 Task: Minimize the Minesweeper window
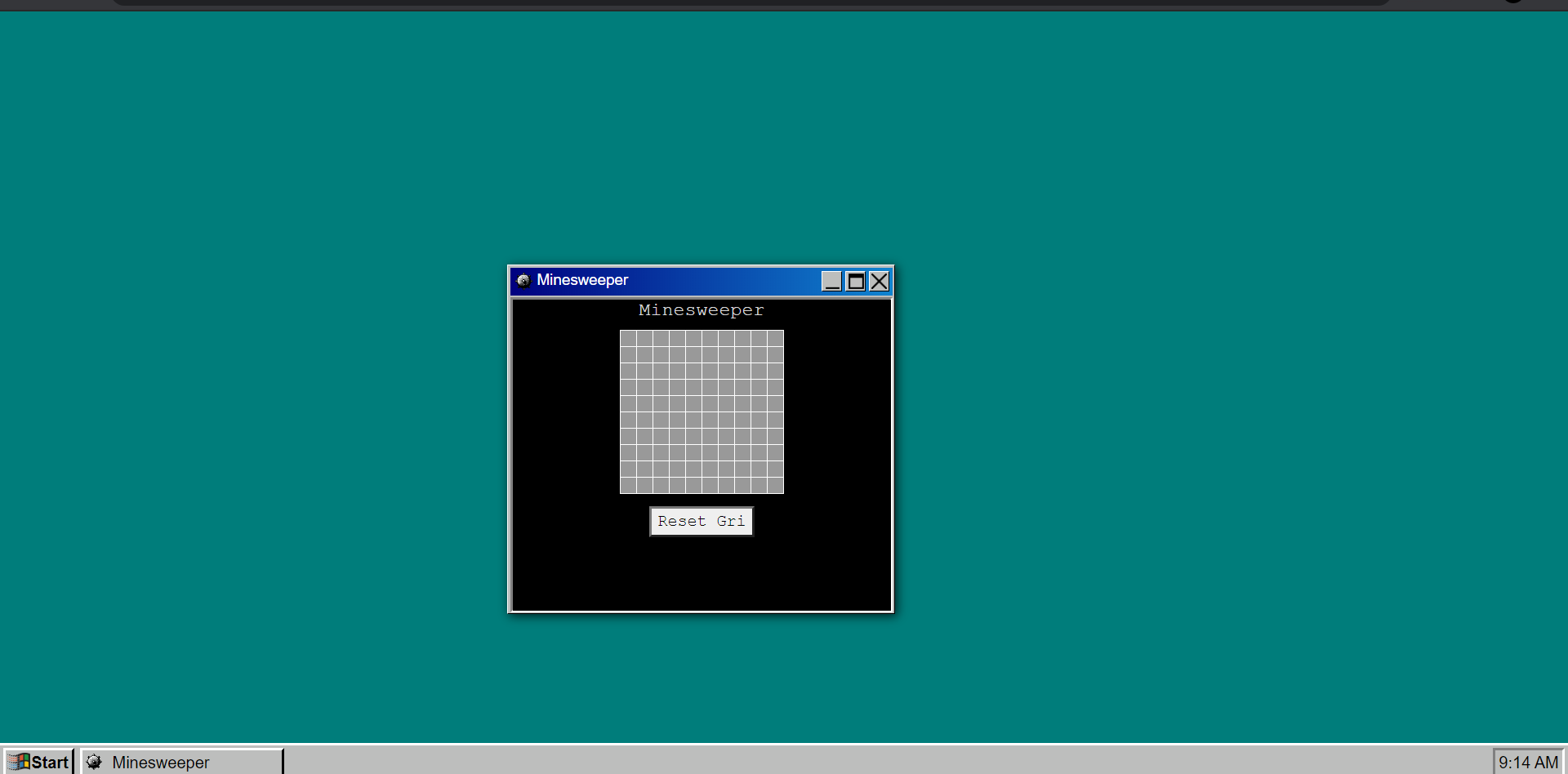(831, 281)
